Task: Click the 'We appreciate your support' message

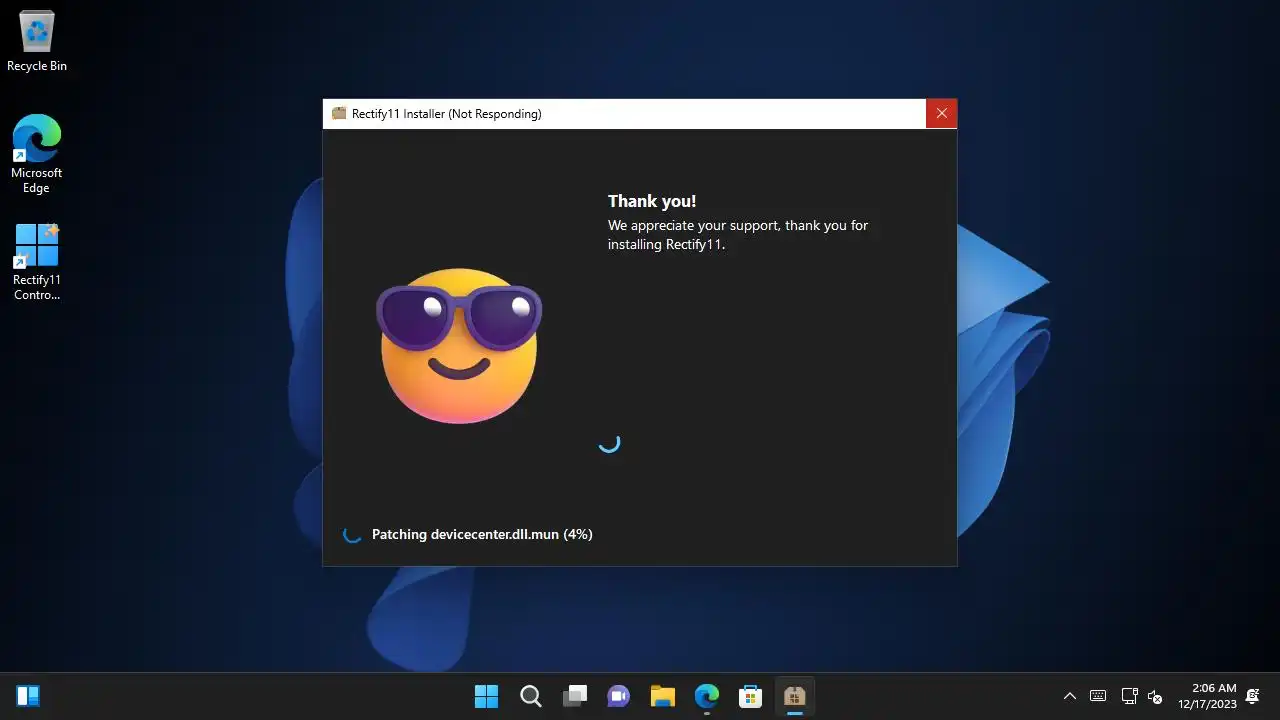Action: pyautogui.click(x=738, y=235)
